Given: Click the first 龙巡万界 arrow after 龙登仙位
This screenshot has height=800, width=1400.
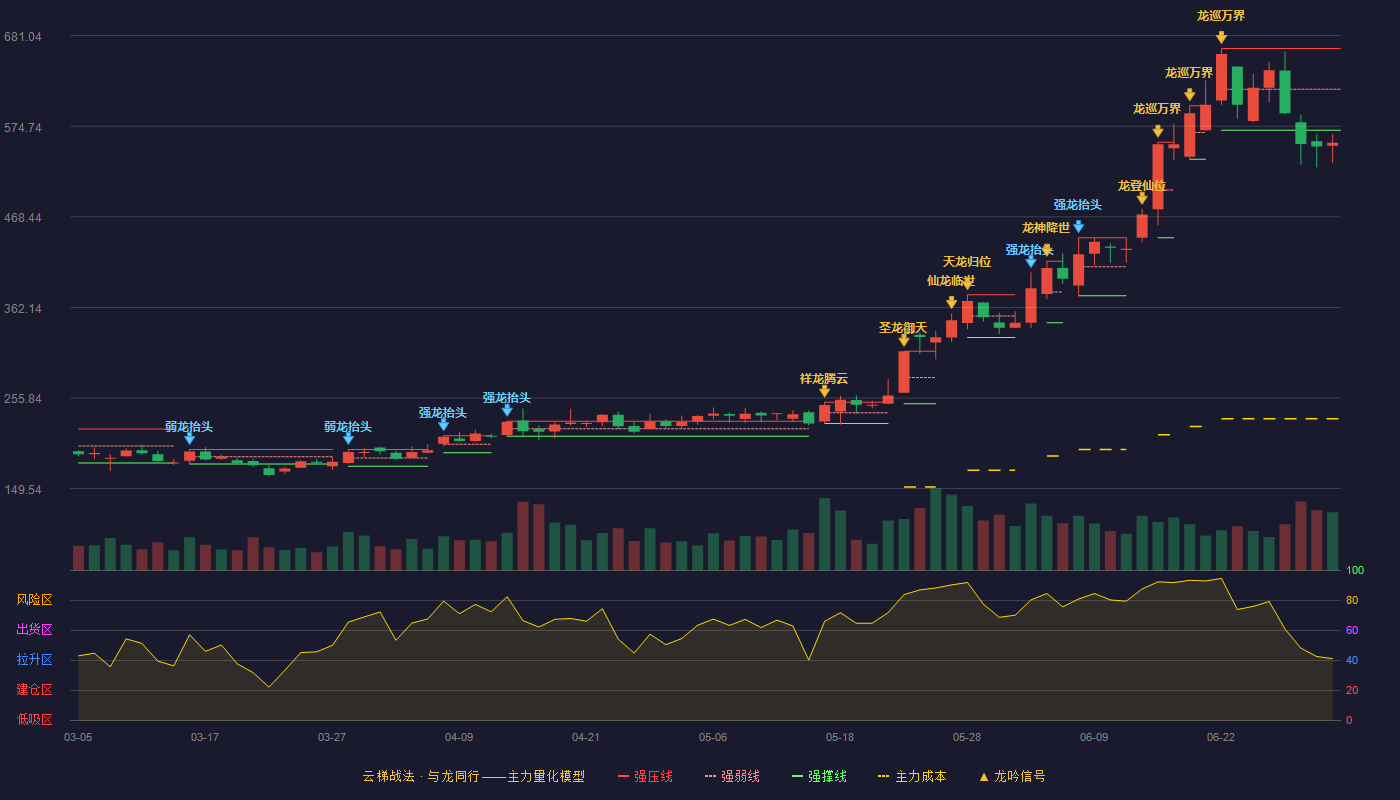Looking at the screenshot, I should (x=1157, y=130).
